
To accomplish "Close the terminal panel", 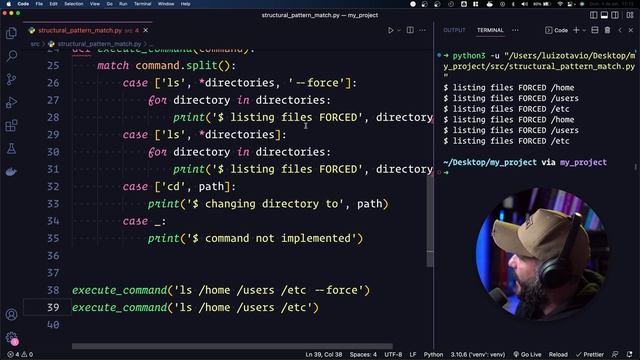I will [x=631, y=30].
